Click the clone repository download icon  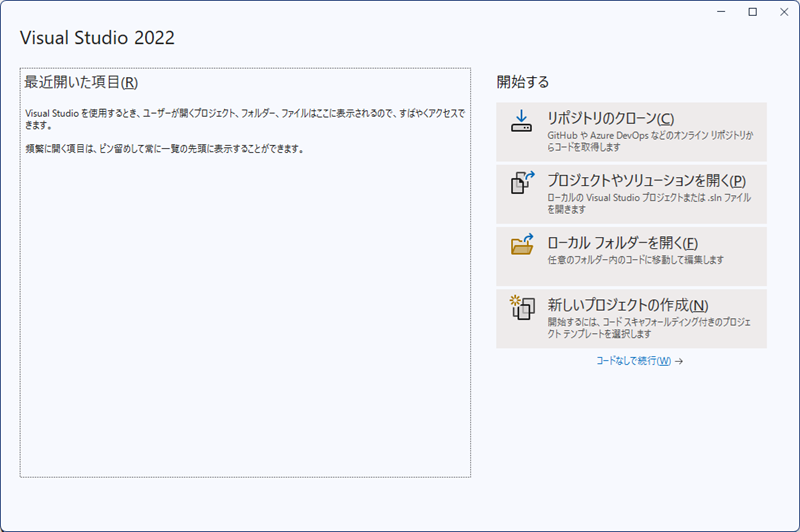(x=521, y=121)
